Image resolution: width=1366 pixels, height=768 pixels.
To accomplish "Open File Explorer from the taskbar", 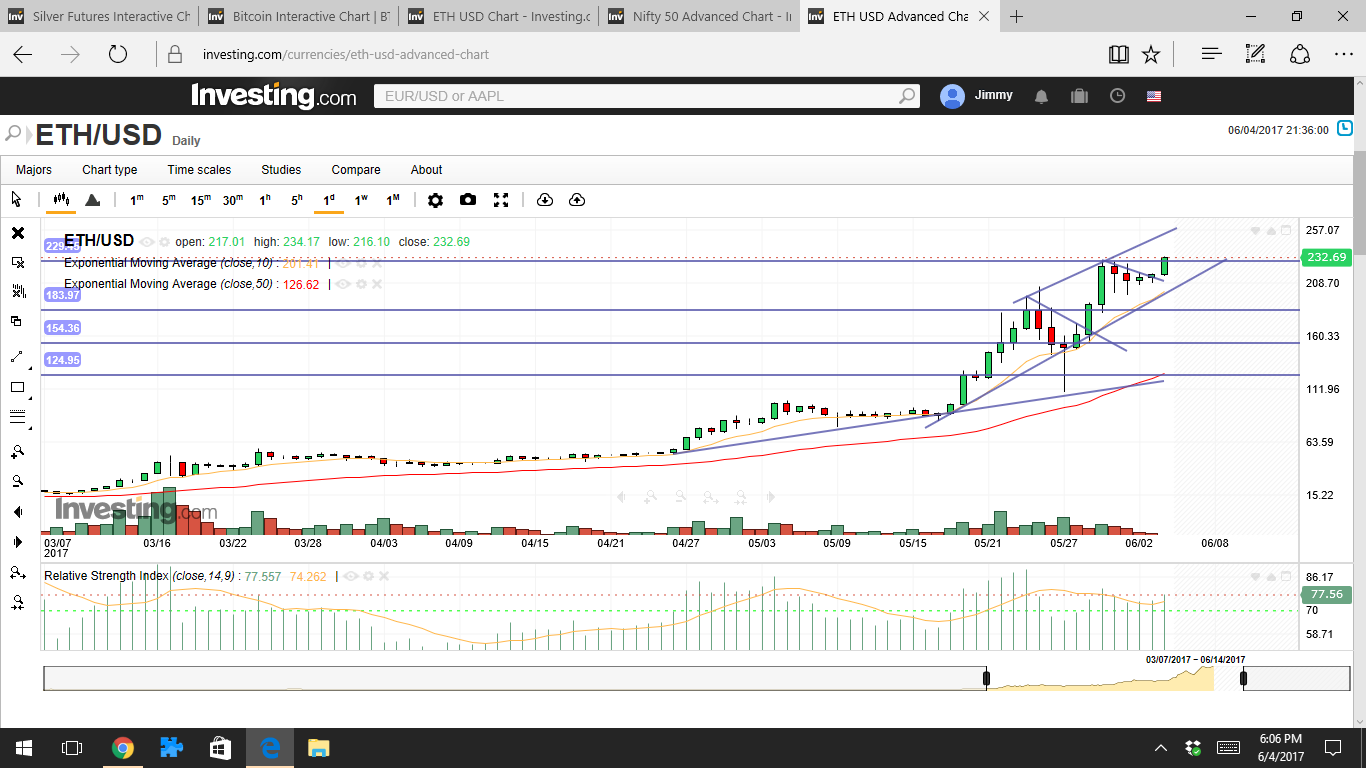I will coord(319,748).
